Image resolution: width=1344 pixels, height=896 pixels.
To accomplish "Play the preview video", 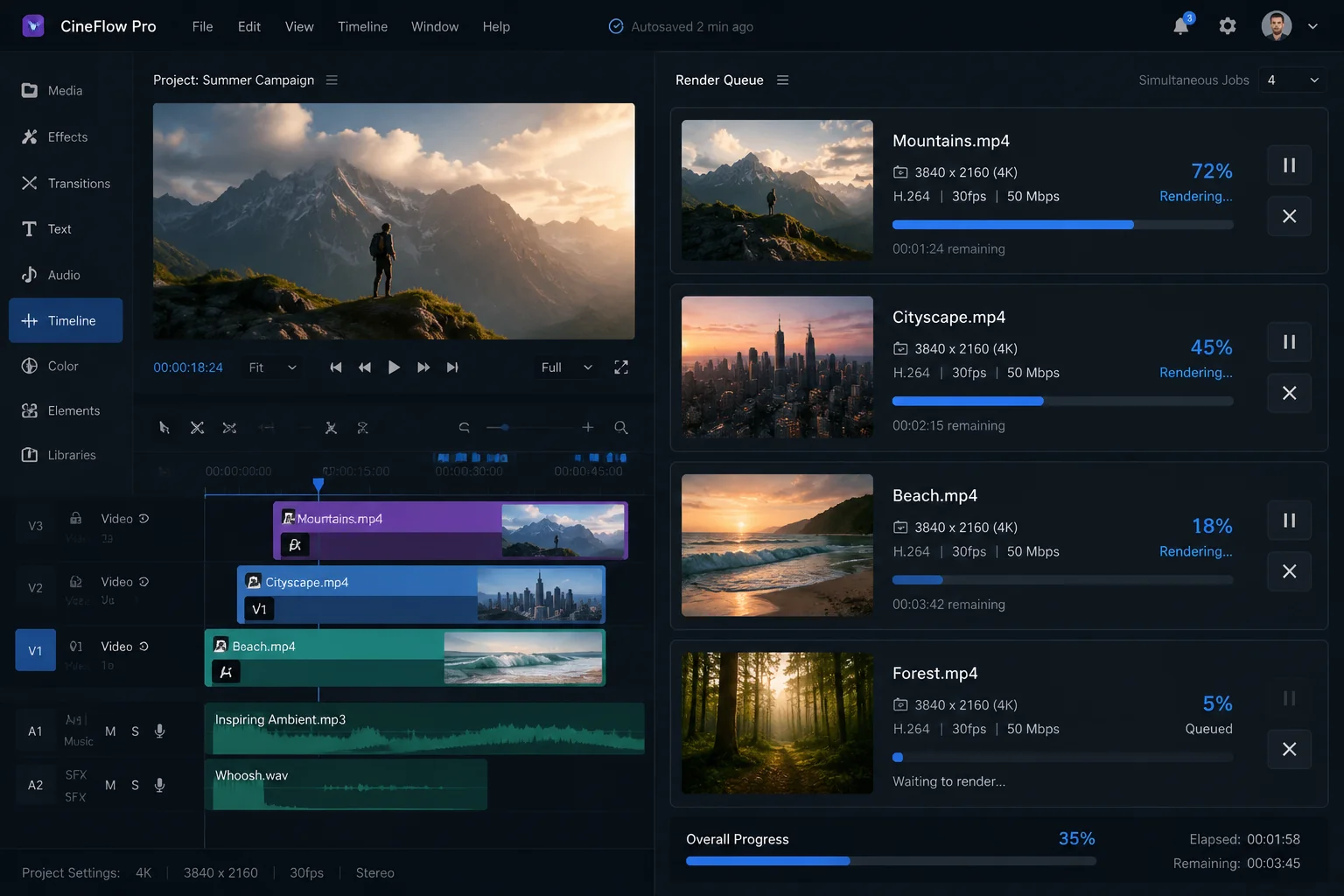I will tap(394, 367).
